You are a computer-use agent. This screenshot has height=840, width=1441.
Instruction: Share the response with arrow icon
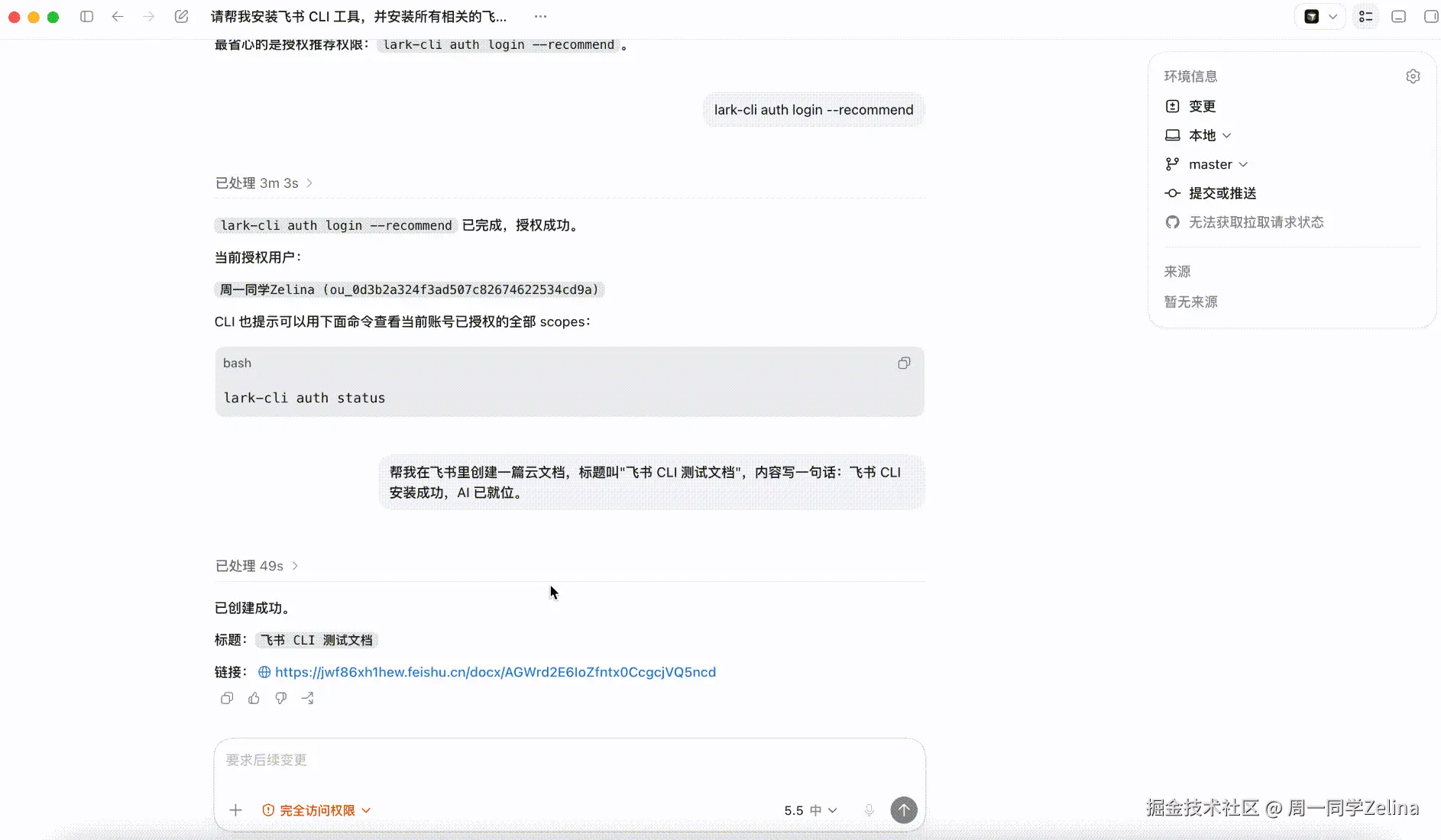[308, 698]
